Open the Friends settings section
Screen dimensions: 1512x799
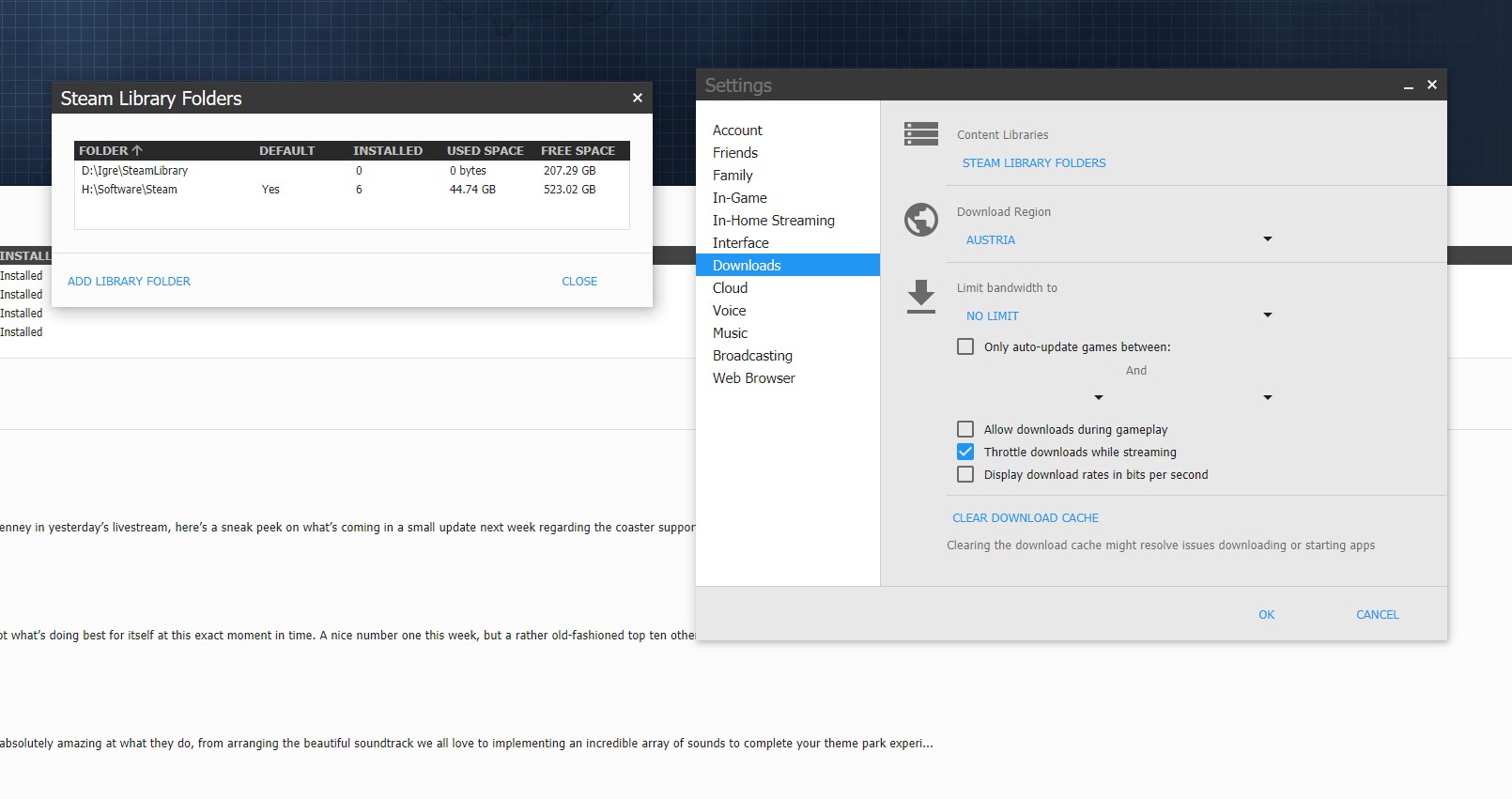point(787,153)
